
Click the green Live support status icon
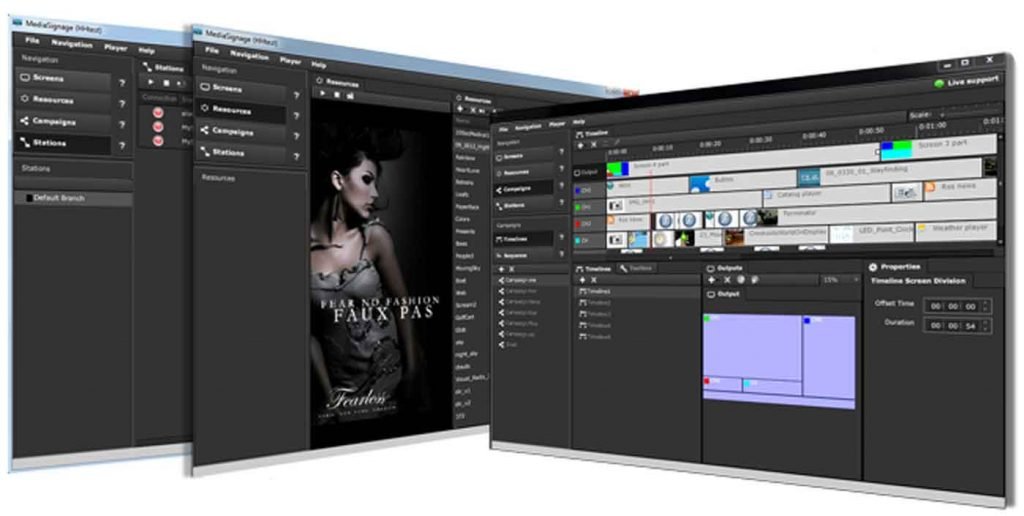[x=939, y=84]
